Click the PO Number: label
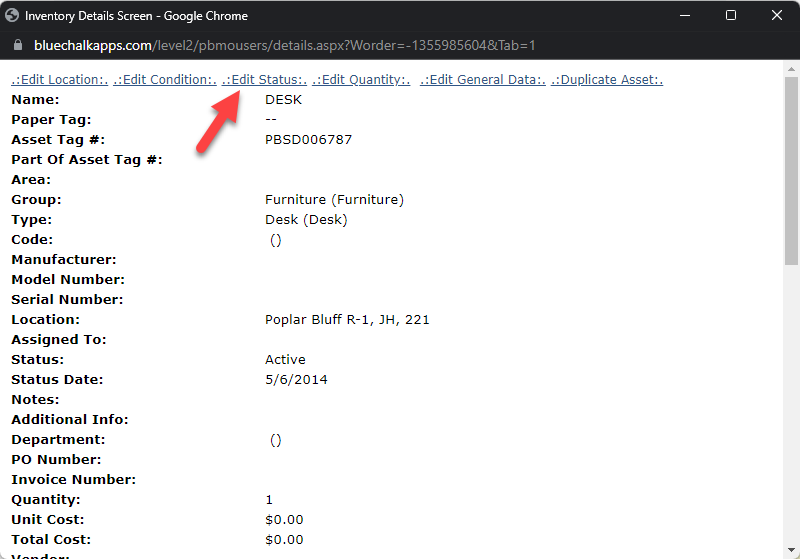This screenshot has width=800, height=559. coord(56,460)
